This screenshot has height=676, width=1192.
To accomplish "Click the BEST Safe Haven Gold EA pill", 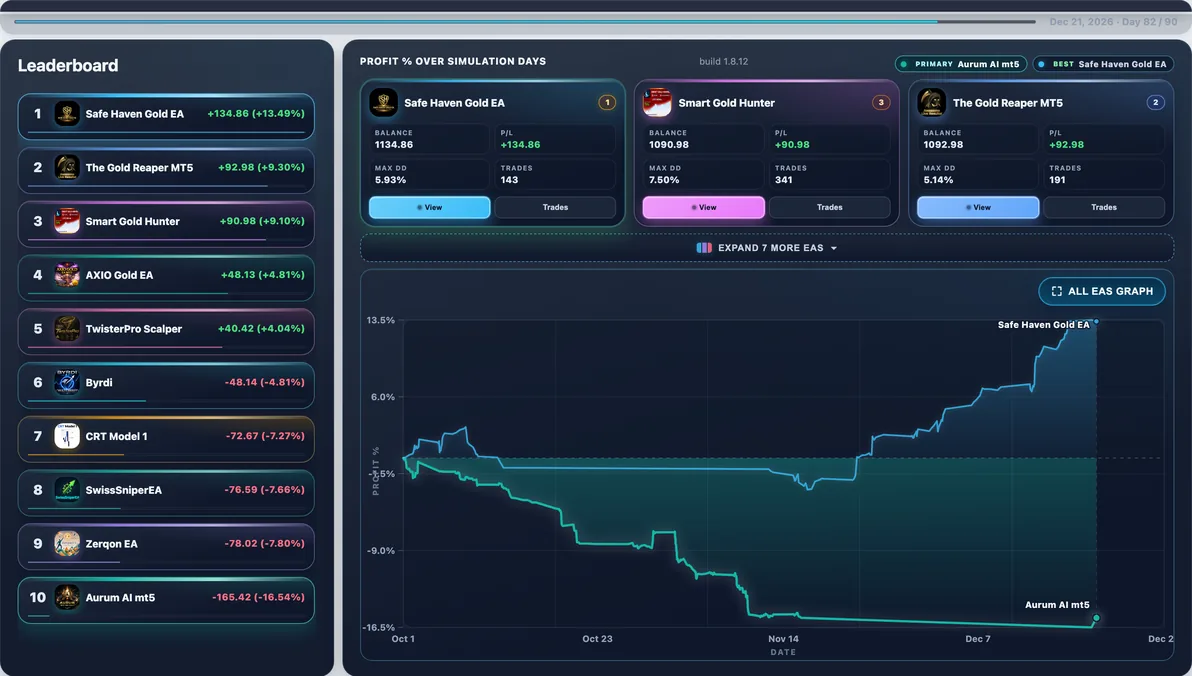I will (1103, 65).
